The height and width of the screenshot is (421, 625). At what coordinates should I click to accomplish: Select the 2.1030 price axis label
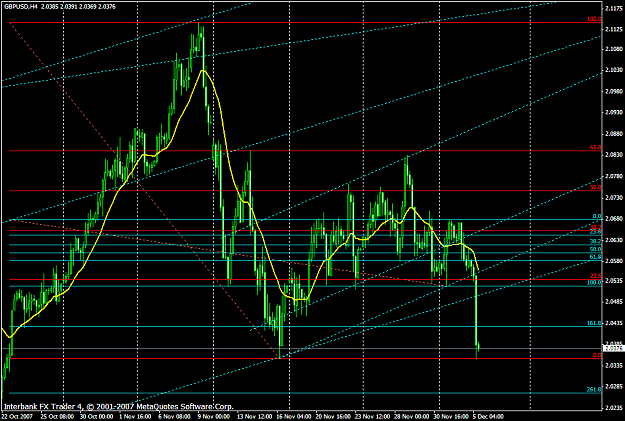pos(614,70)
